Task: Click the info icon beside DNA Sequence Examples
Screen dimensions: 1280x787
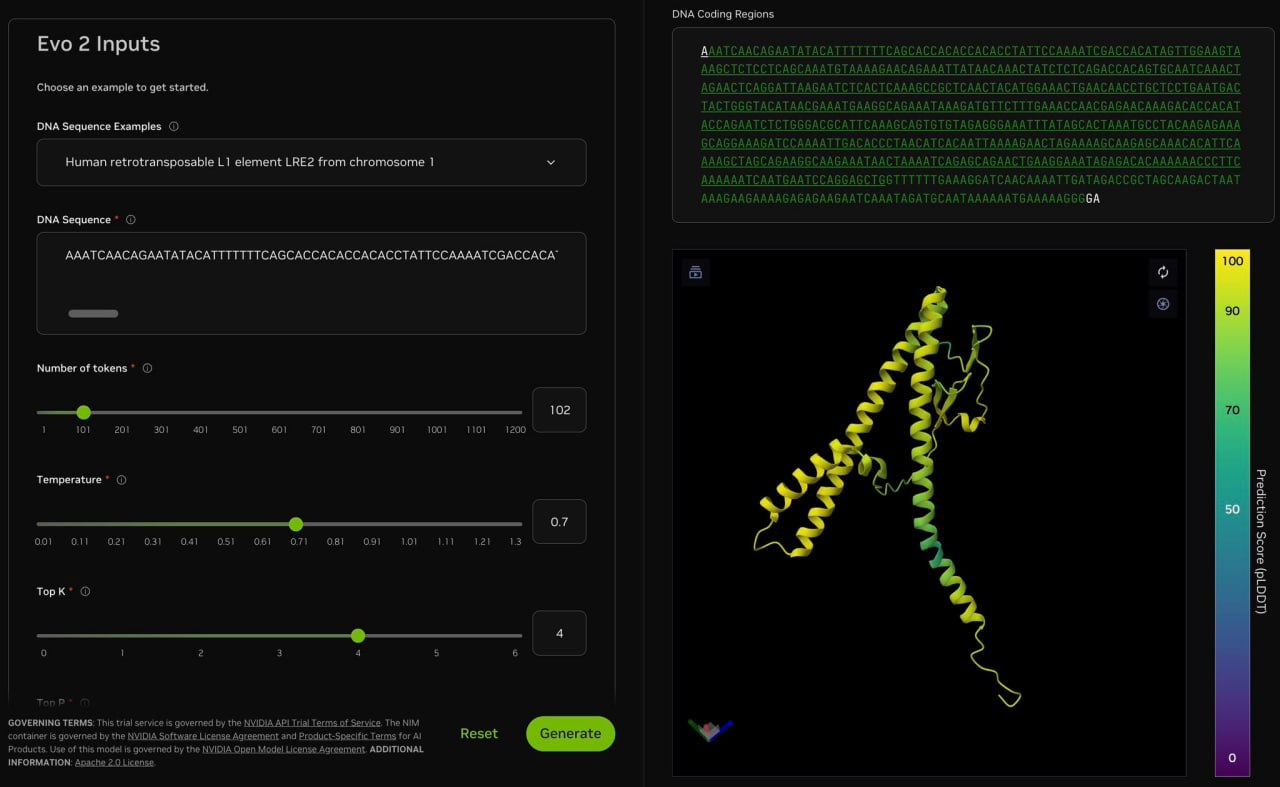Action: (174, 127)
